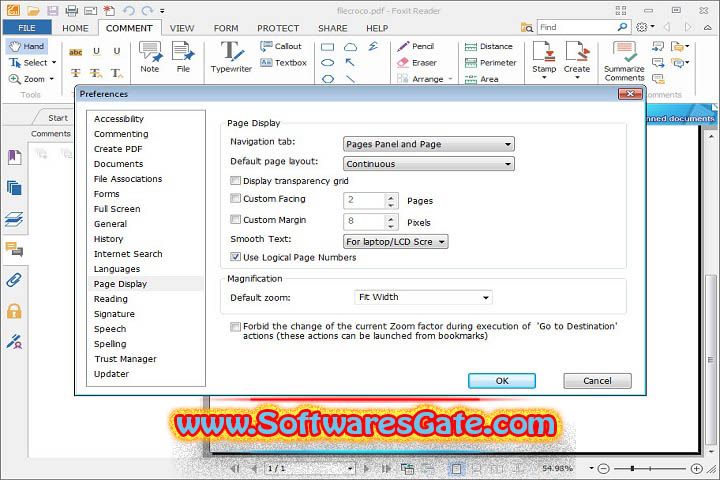Click the Find search field

(x=578, y=28)
